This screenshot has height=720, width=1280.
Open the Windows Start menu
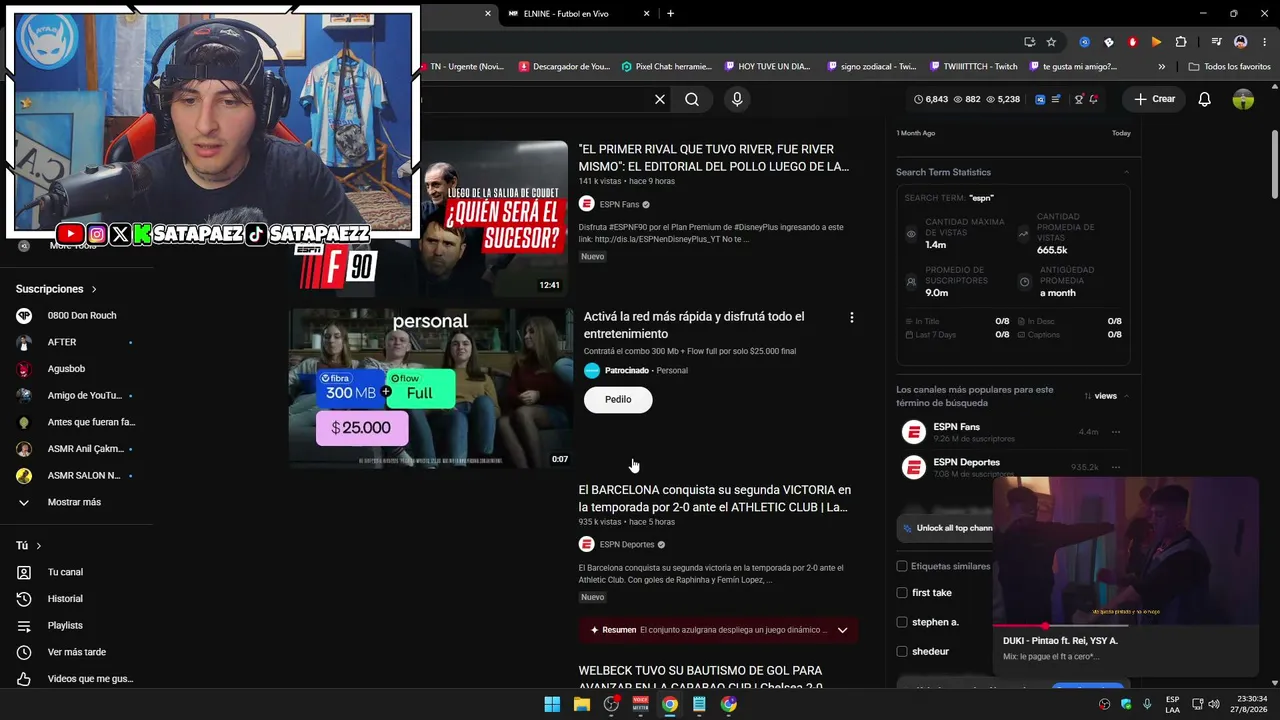[x=552, y=704]
